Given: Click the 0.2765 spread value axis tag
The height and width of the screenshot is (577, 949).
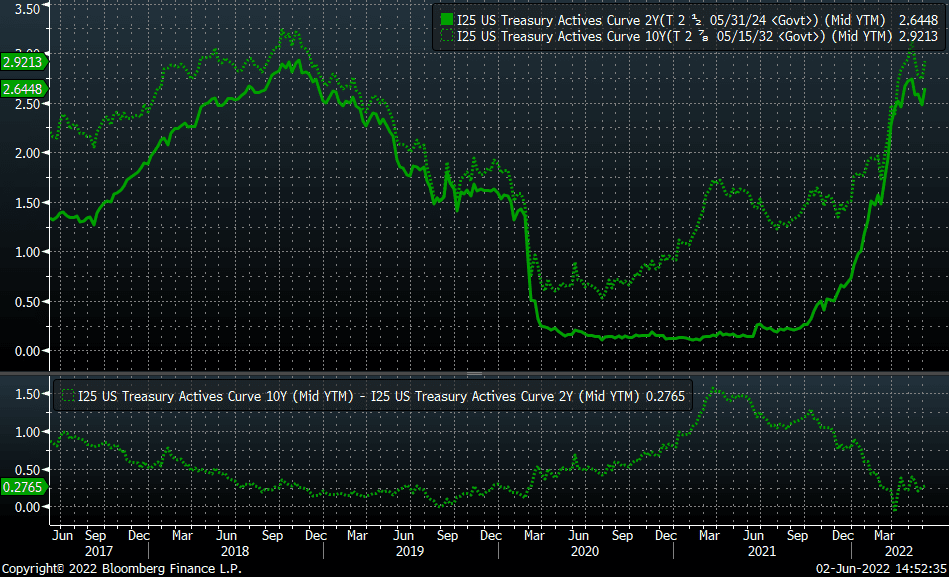Looking at the screenshot, I should pyautogui.click(x=21, y=486).
